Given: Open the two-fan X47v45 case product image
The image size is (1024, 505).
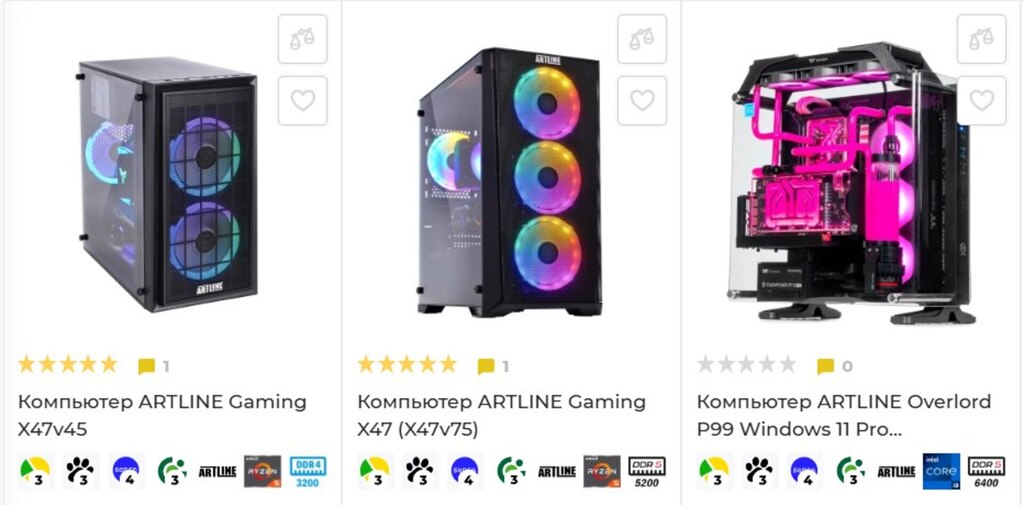Looking at the screenshot, I should pos(168,184).
